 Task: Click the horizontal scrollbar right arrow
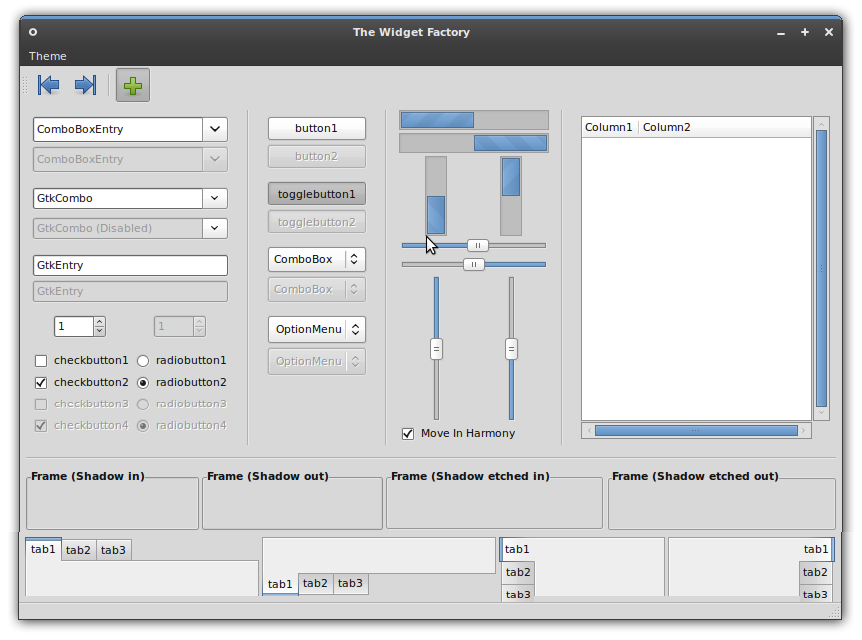804,431
